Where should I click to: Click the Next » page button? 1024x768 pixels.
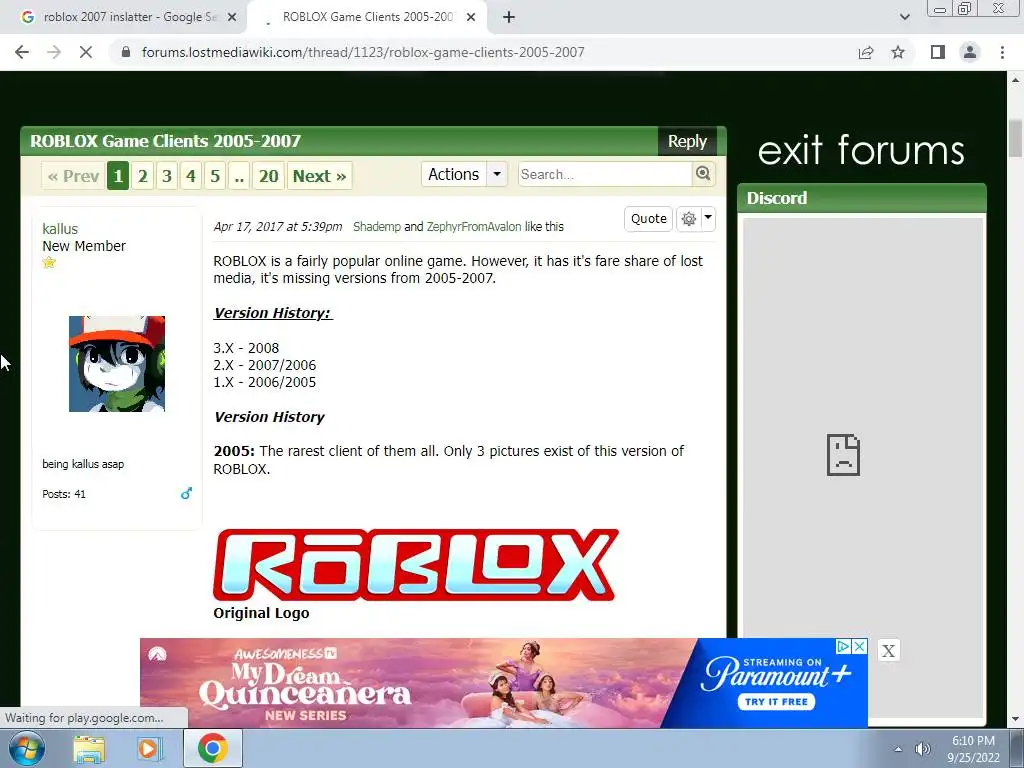pyautogui.click(x=319, y=176)
